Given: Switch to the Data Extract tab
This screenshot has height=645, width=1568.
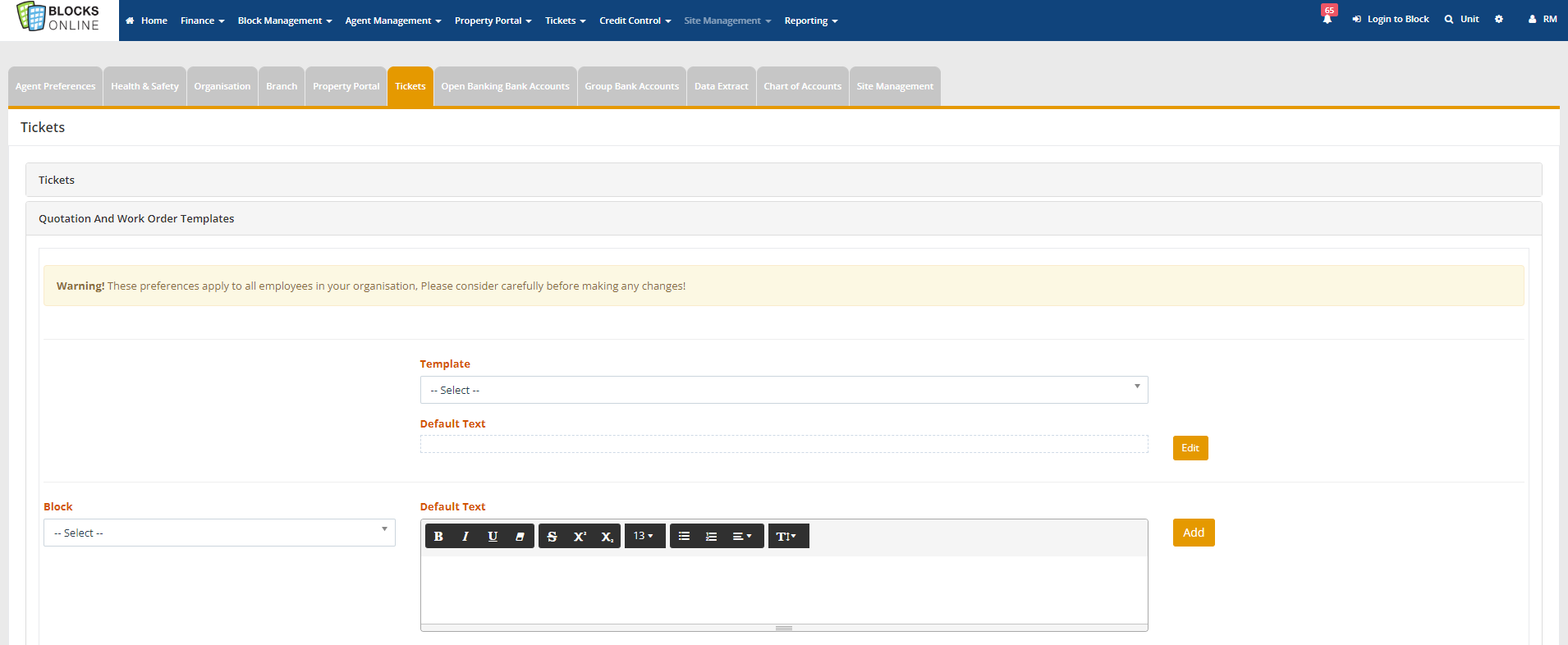Looking at the screenshot, I should pos(721,86).
